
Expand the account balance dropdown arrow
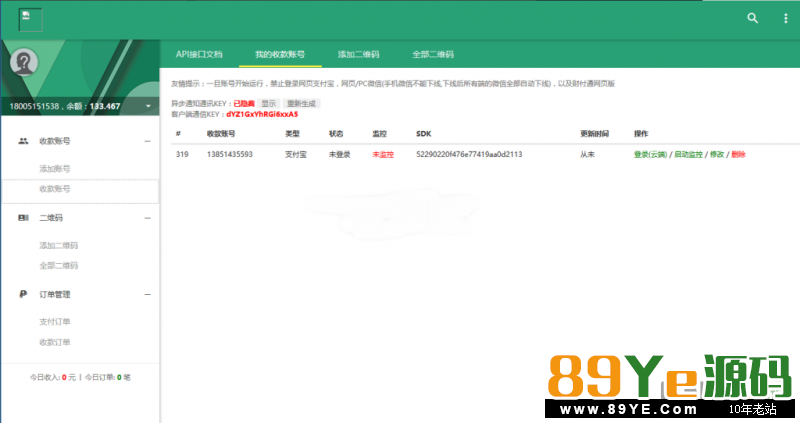pos(148,106)
